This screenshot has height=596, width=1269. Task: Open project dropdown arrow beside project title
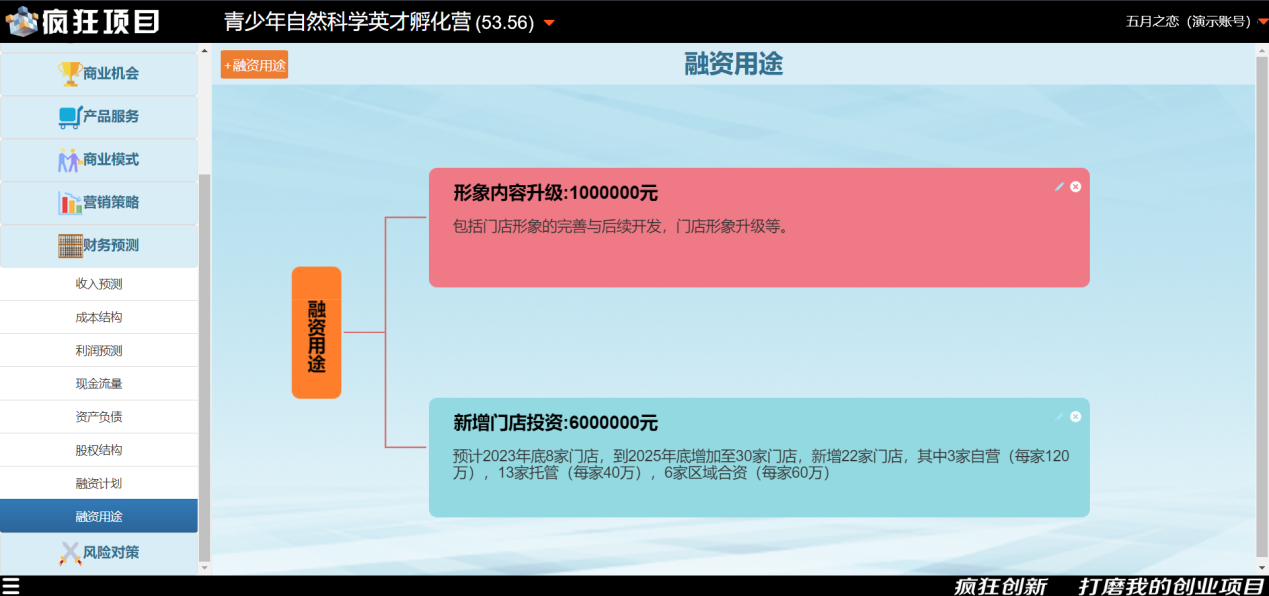[x=549, y=24]
